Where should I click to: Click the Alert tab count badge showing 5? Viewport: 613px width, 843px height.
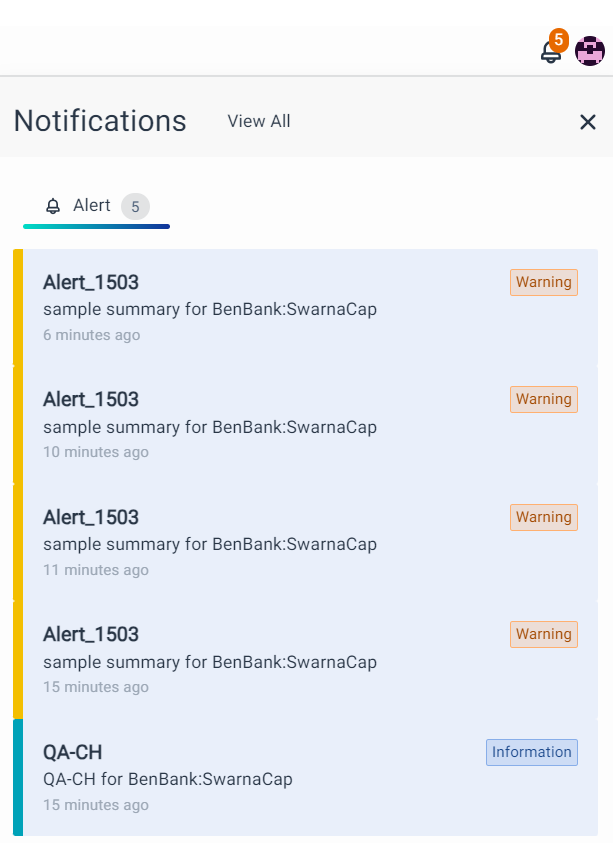tap(135, 207)
